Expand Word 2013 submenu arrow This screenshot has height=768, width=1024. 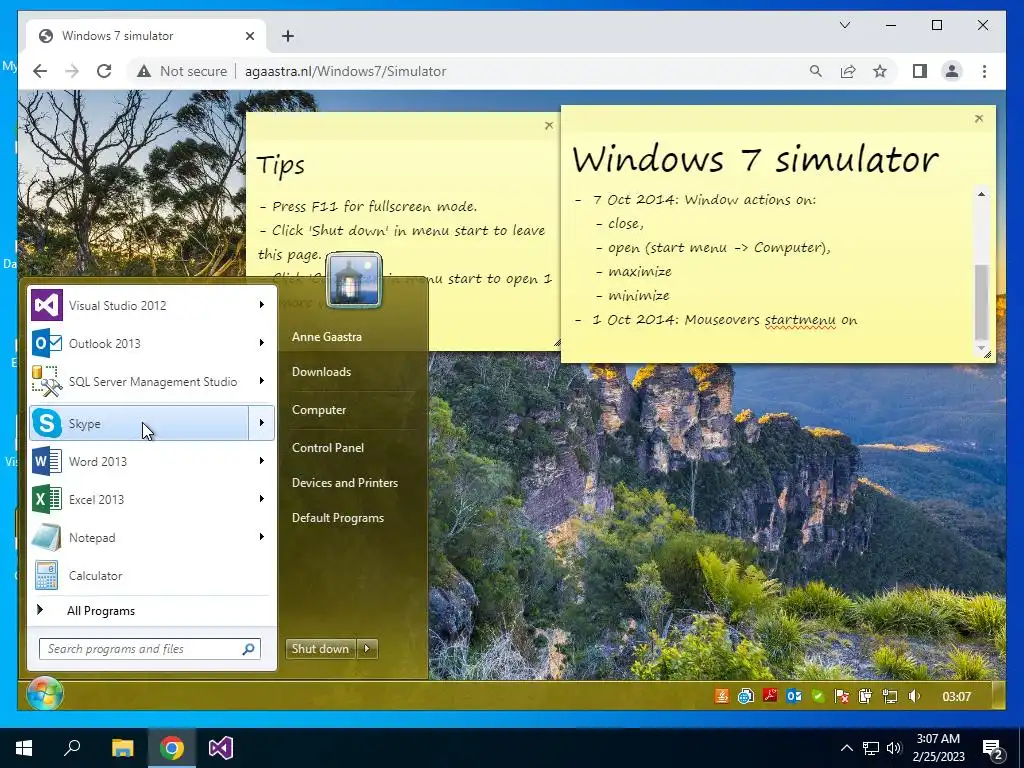click(261, 461)
